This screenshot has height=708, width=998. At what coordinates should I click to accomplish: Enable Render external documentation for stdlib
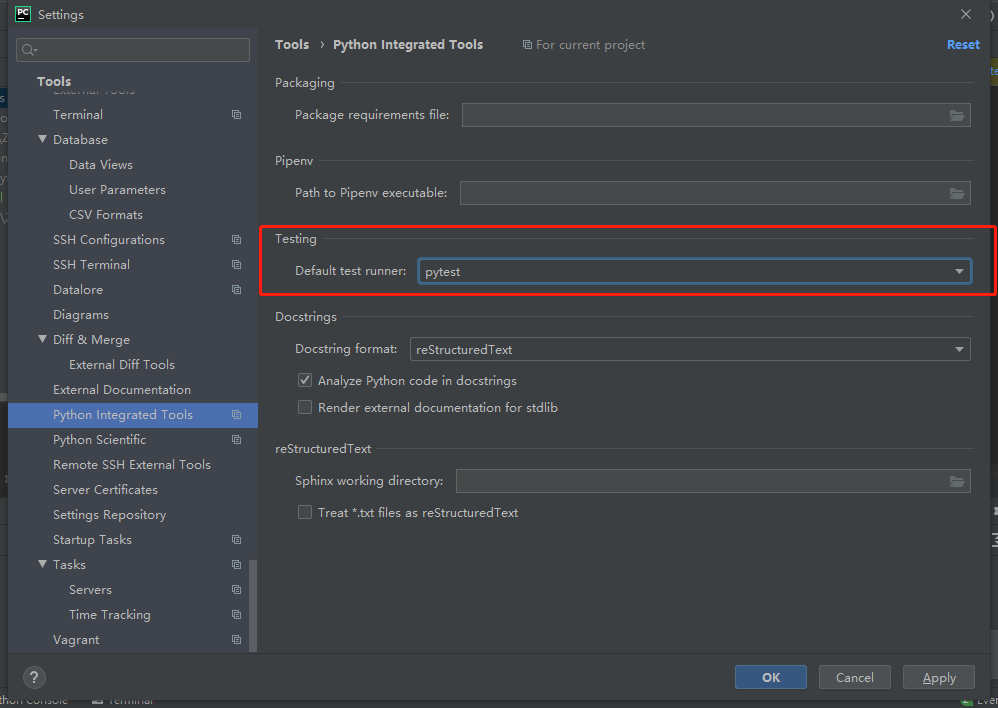click(305, 407)
